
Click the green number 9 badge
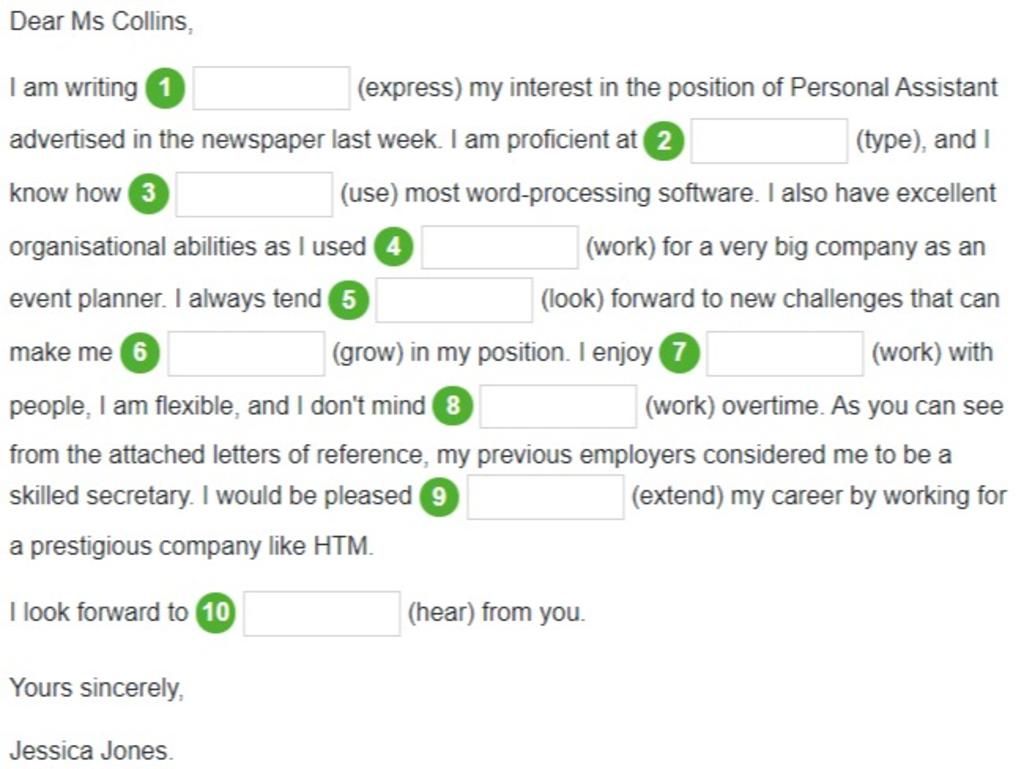click(x=439, y=496)
